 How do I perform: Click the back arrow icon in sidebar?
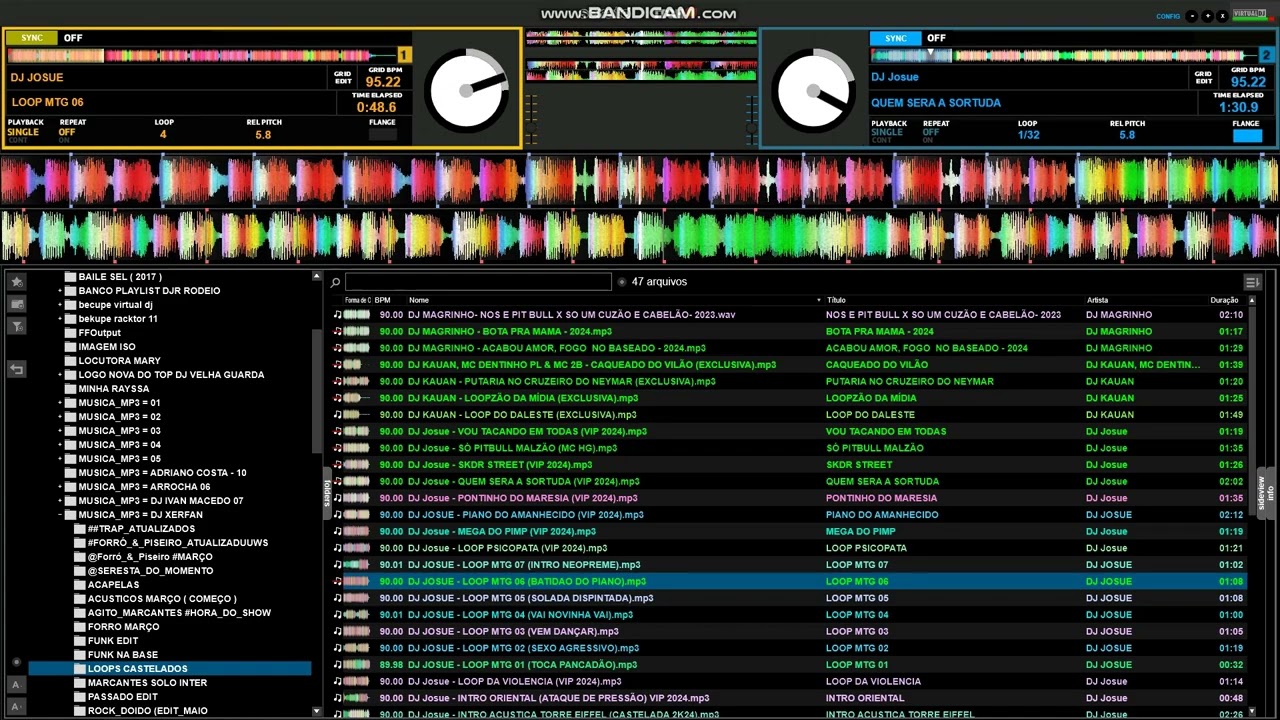[x=17, y=369]
